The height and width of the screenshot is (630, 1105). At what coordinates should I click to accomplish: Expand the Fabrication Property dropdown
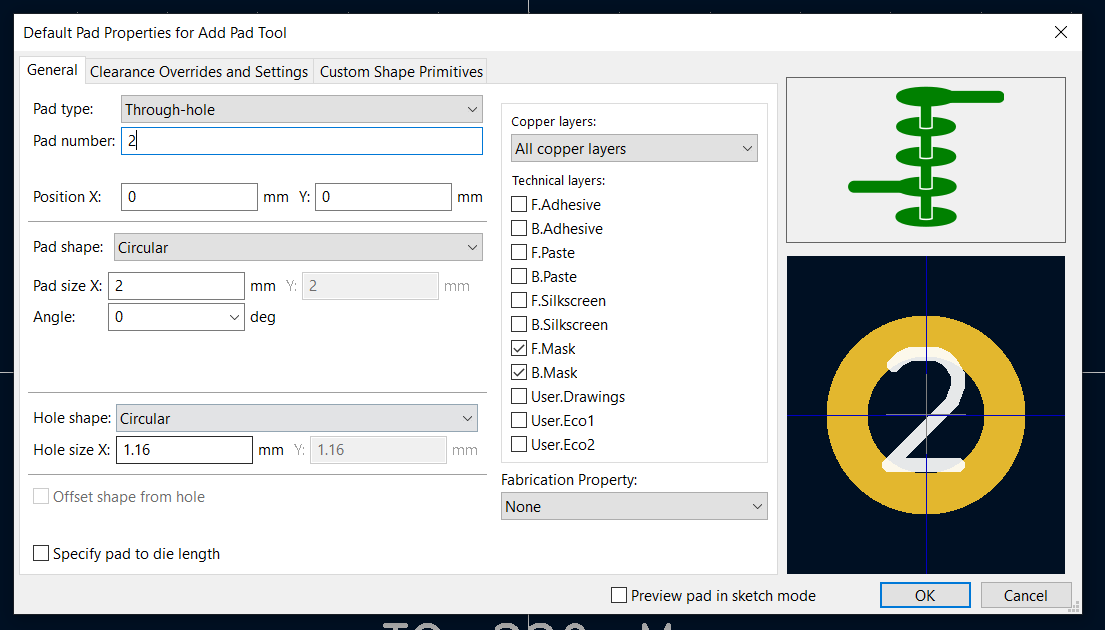click(634, 507)
